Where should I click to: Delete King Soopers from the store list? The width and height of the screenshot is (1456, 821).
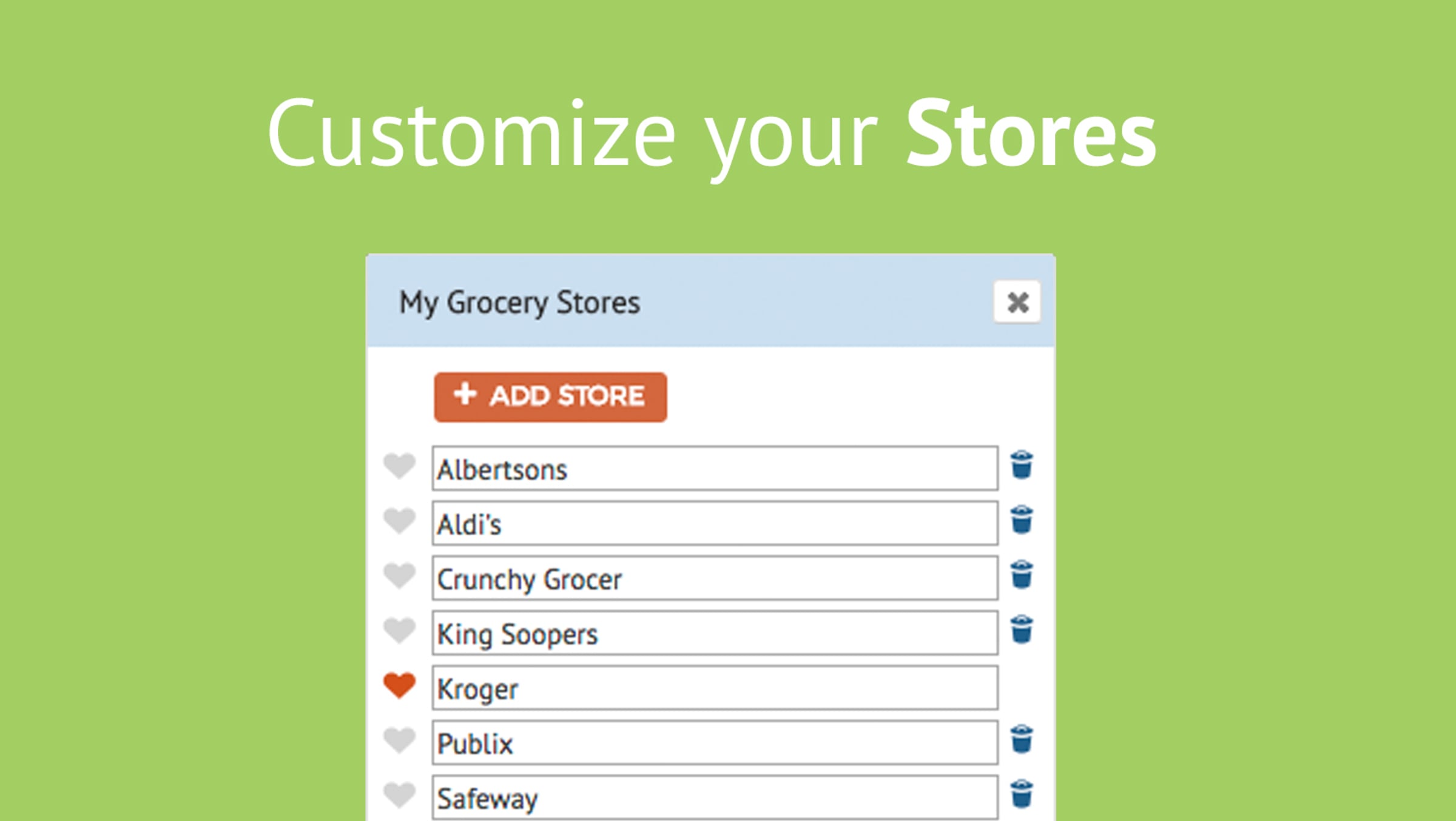pyautogui.click(x=1022, y=629)
